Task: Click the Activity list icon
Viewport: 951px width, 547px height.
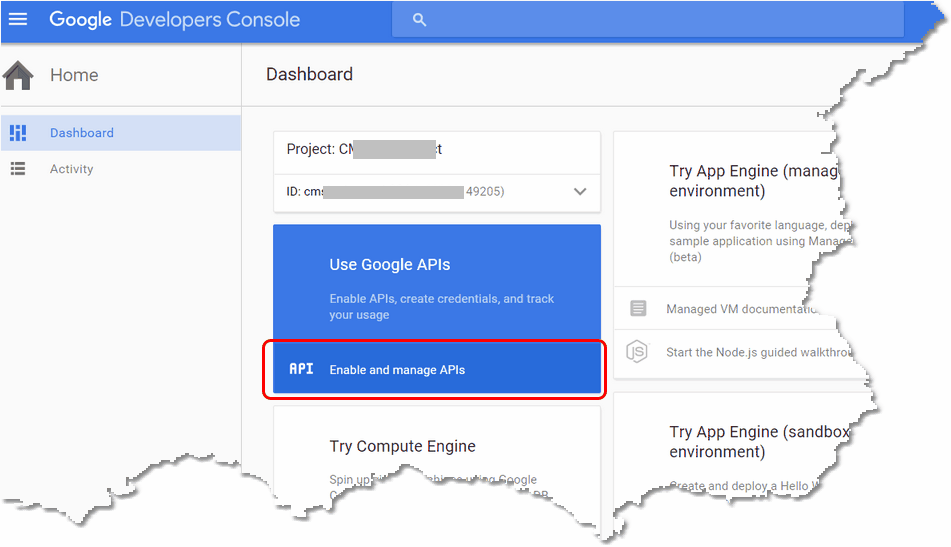Action: pos(18,169)
